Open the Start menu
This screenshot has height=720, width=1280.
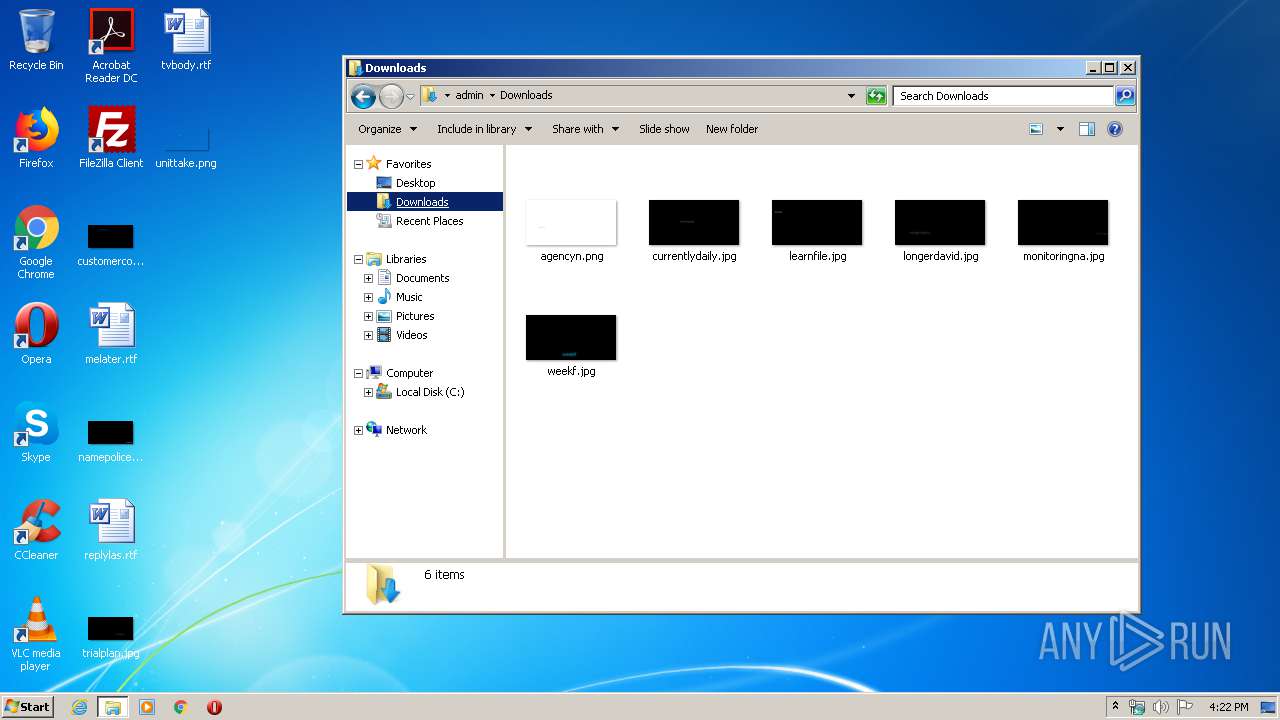point(28,706)
